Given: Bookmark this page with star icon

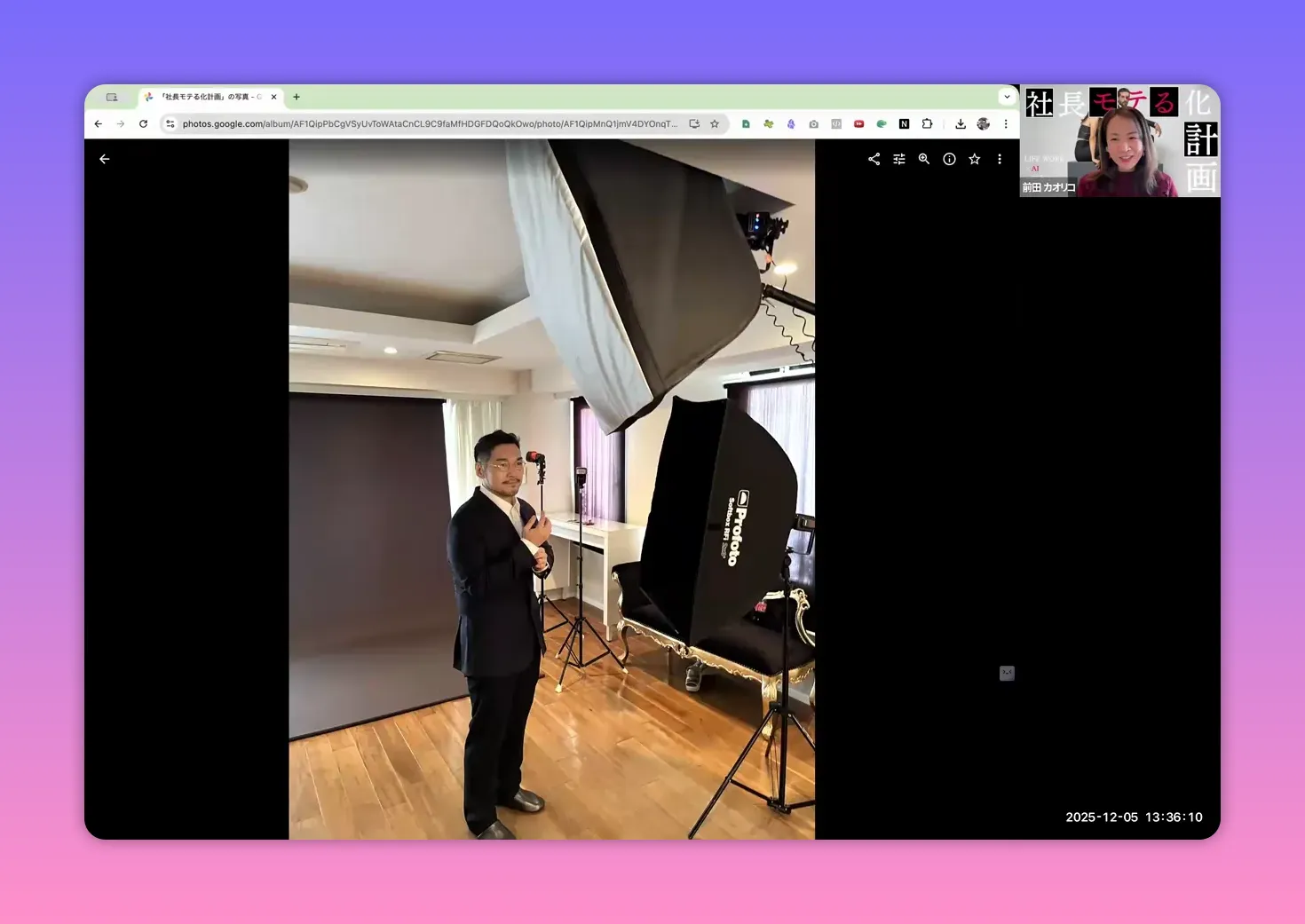Looking at the screenshot, I should tap(715, 124).
